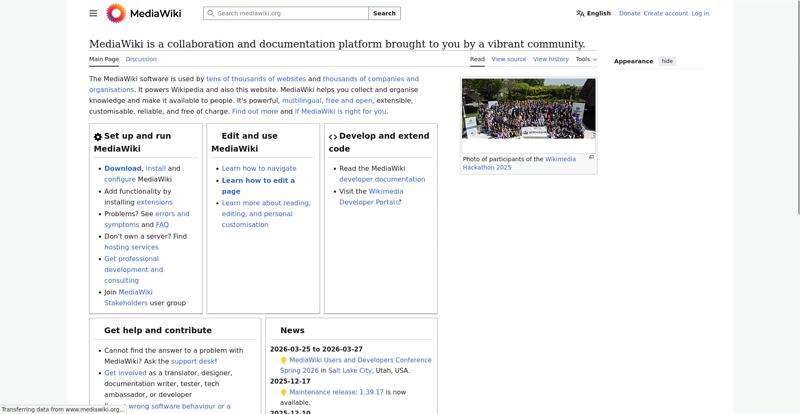Hide the Appearance panel
Screen dimensions: 800x414
[667, 61]
